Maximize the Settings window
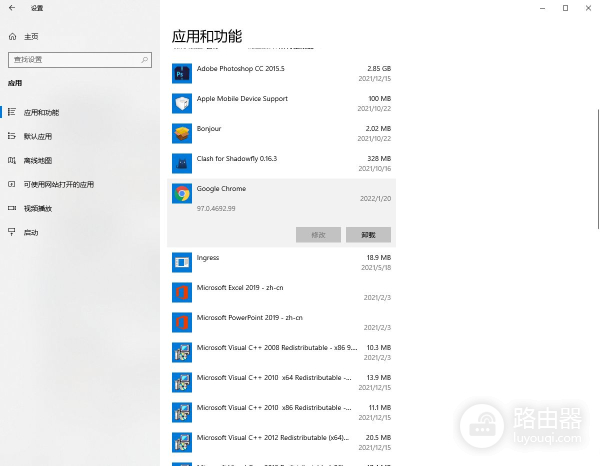Screen dimensions: 600x466 [x=565, y=8]
